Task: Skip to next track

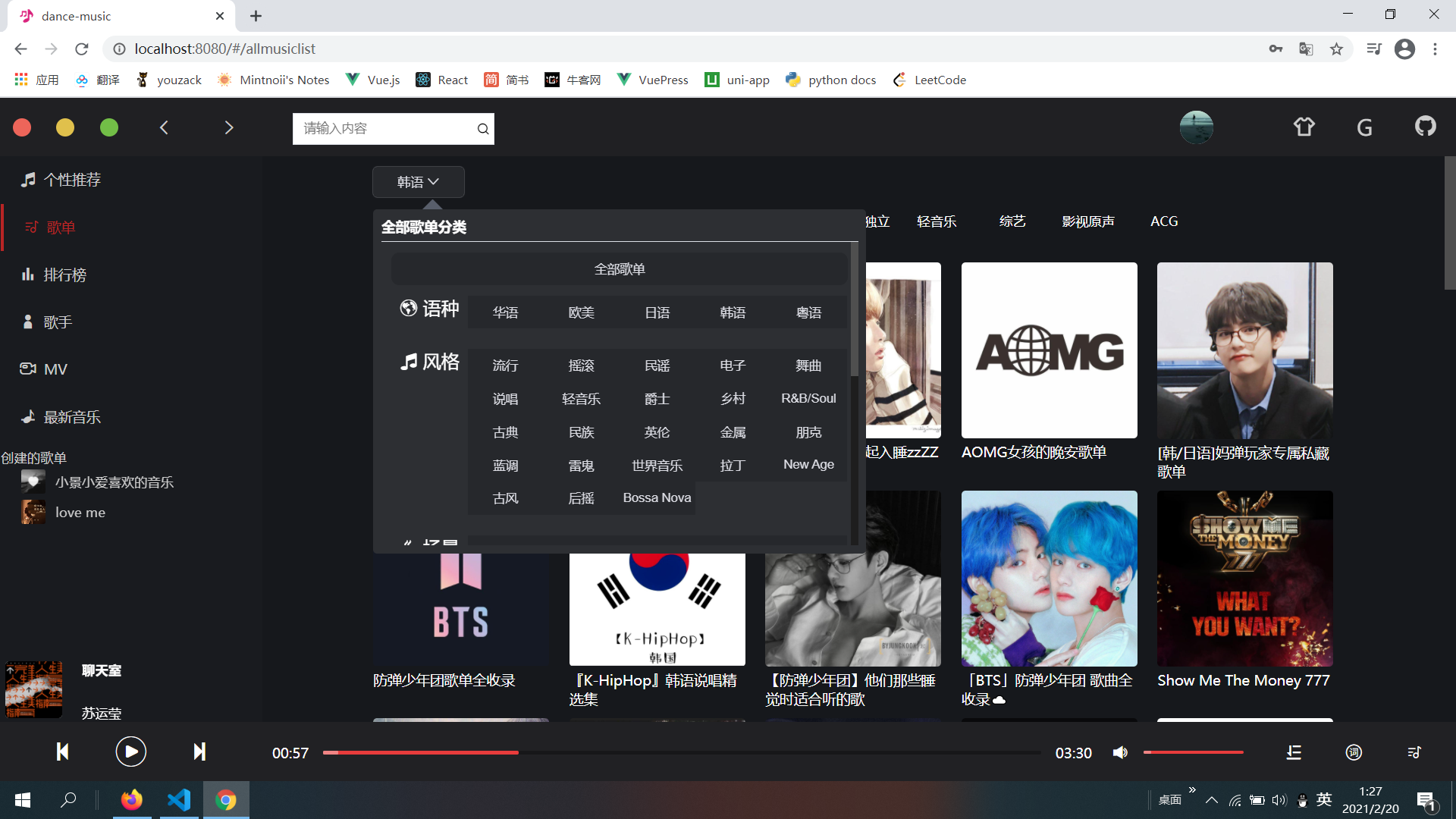Action: (x=199, y=752)
